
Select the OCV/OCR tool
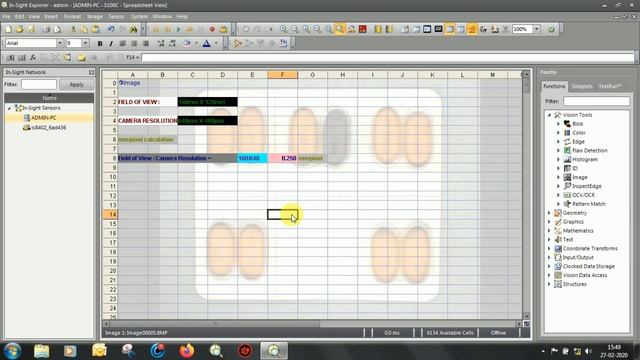point(583,195)
